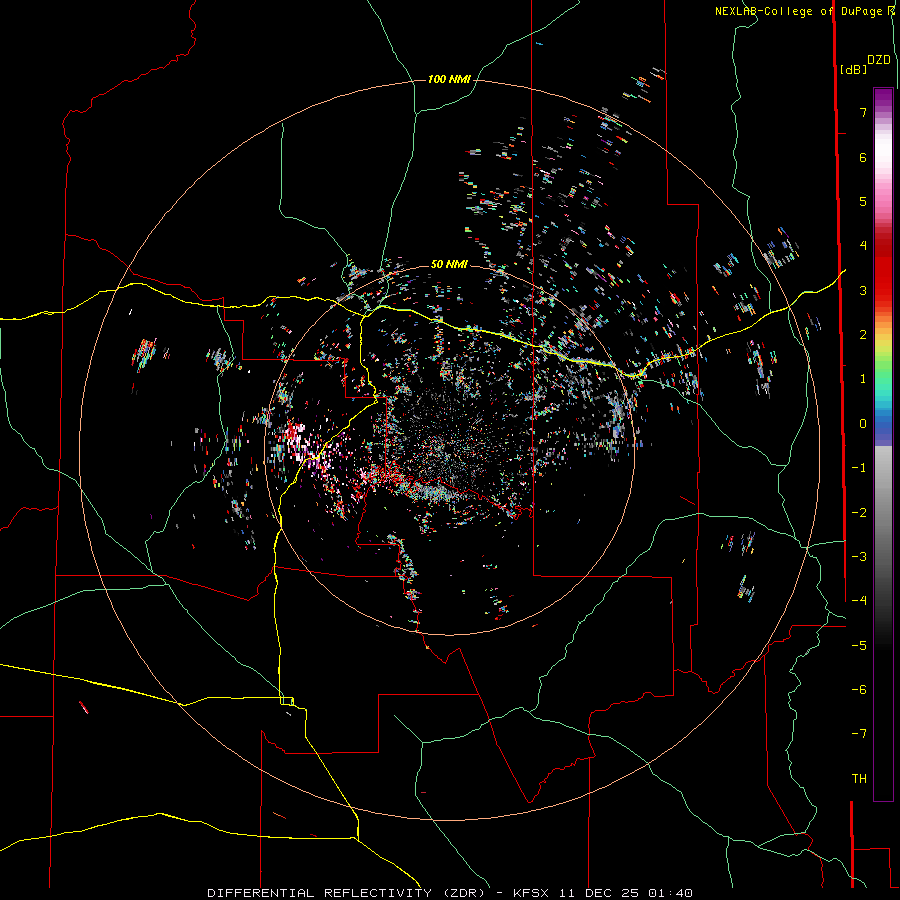900x900 pixels.
Task: Click the "-7" value on the color scale
Action: click(x=859, y=734)
